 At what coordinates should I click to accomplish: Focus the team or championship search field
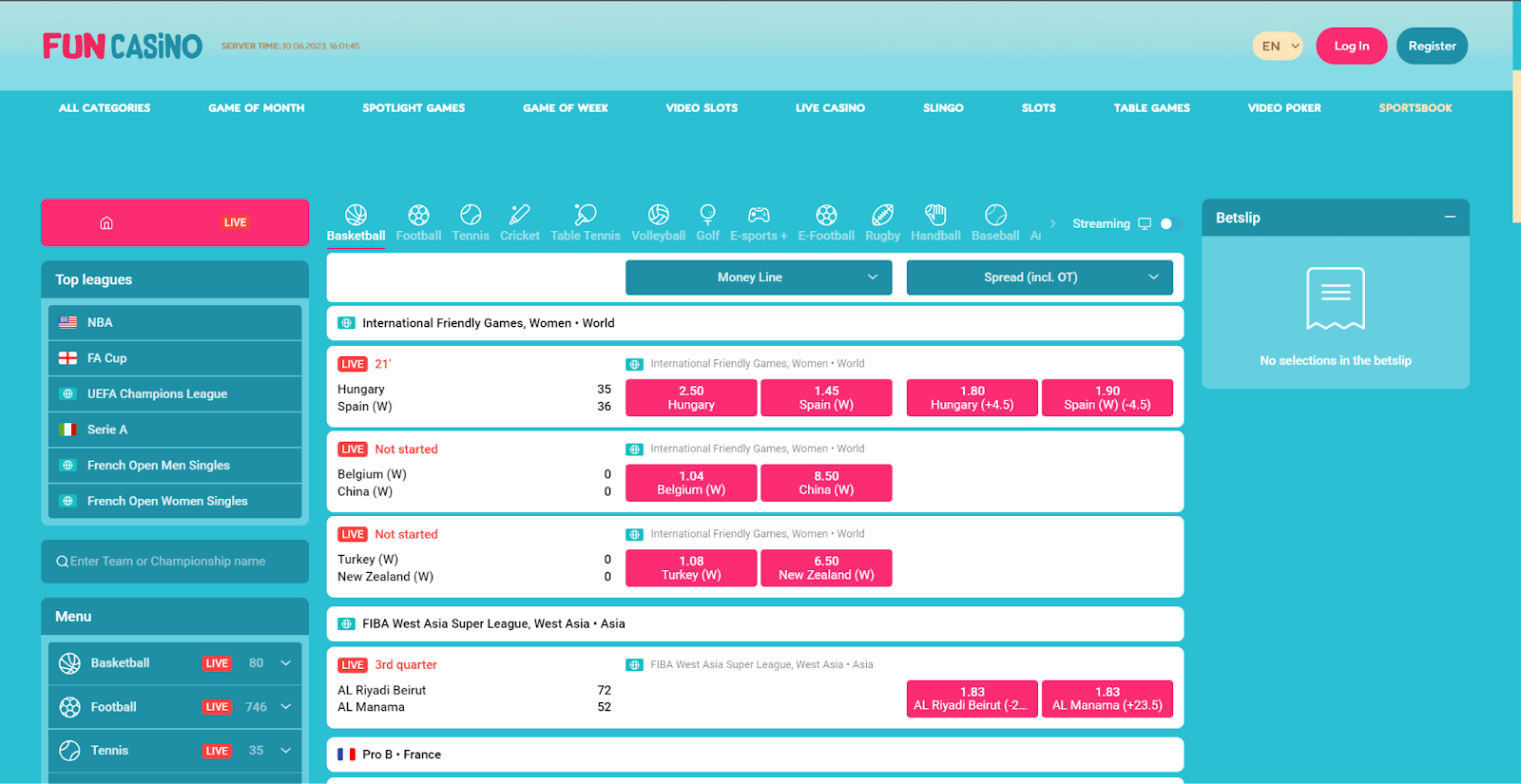[x=175, y=562]
